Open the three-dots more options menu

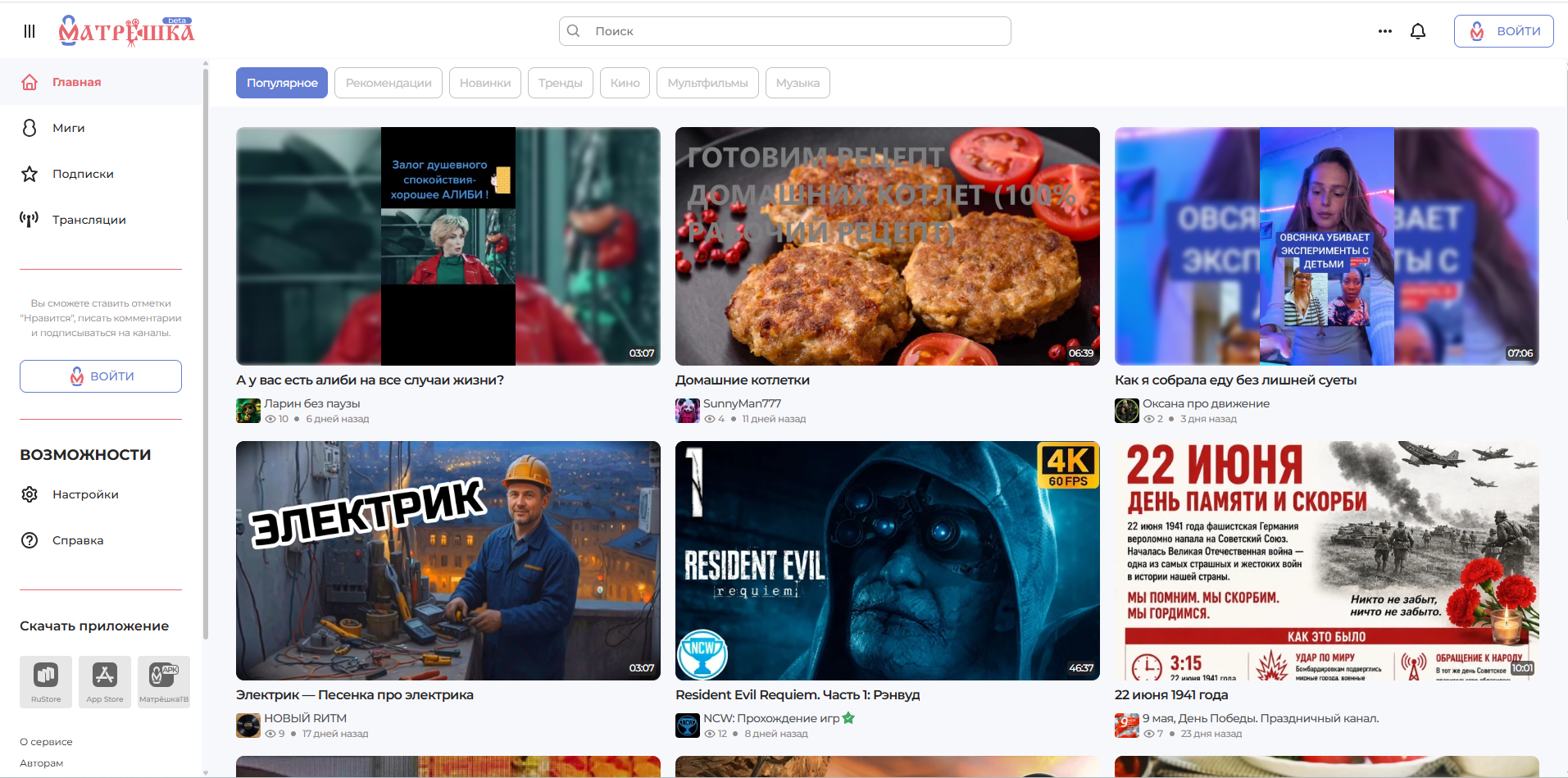(1385, 31)
